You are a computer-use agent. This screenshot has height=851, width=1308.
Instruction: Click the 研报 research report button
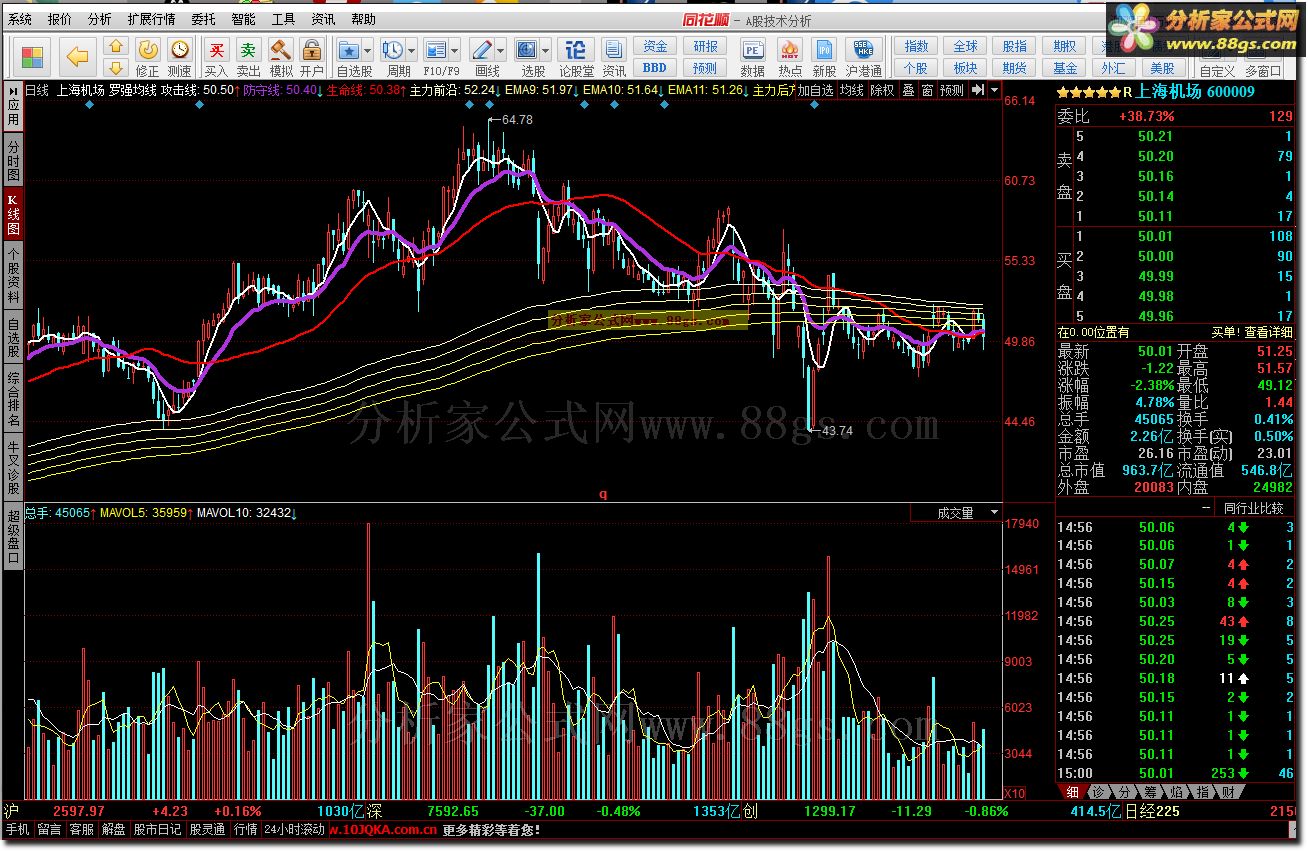coord(705,46)
